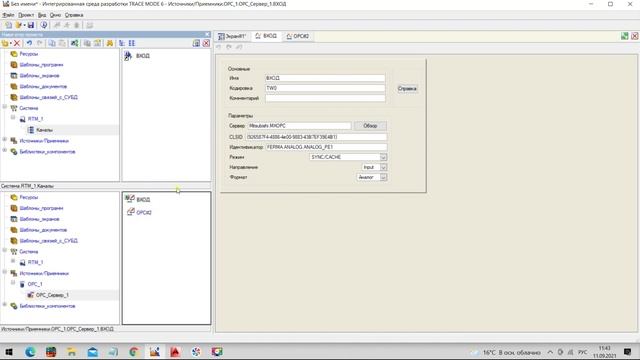Open the Вид menu
Screen dimensions: 640x360
pyautogui.click(x=42, y=15)
